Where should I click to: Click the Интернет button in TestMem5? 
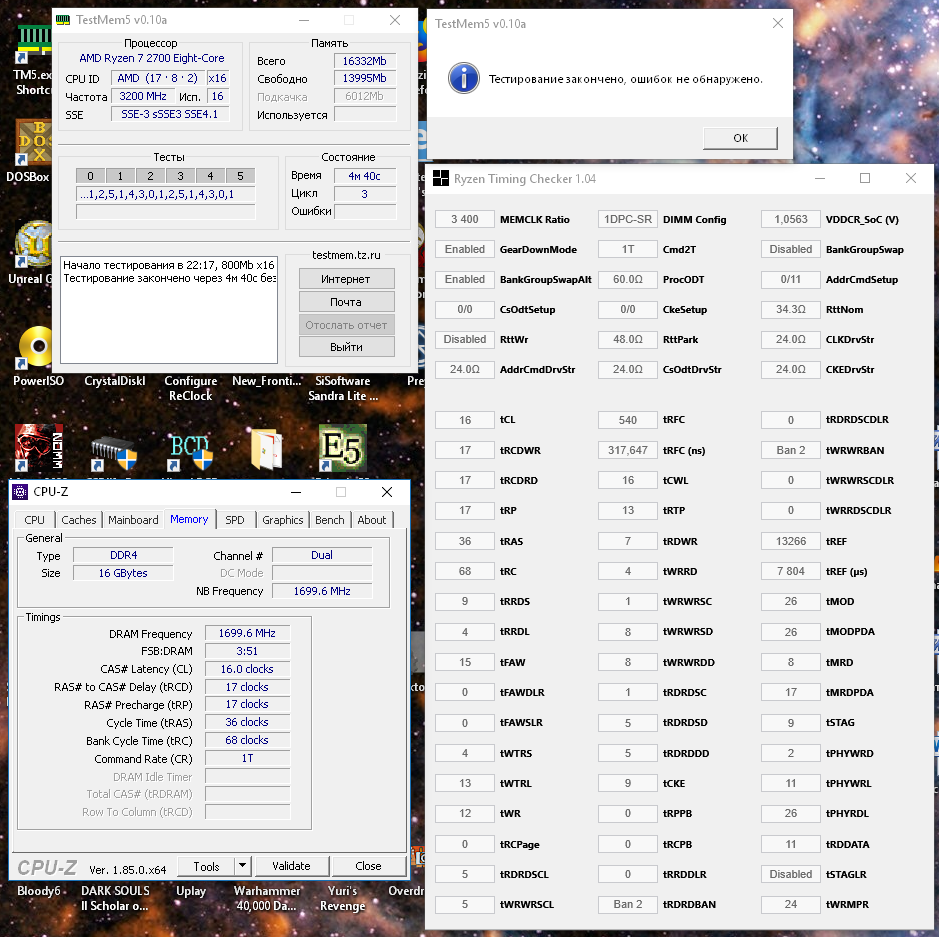(x=346, y=279)
